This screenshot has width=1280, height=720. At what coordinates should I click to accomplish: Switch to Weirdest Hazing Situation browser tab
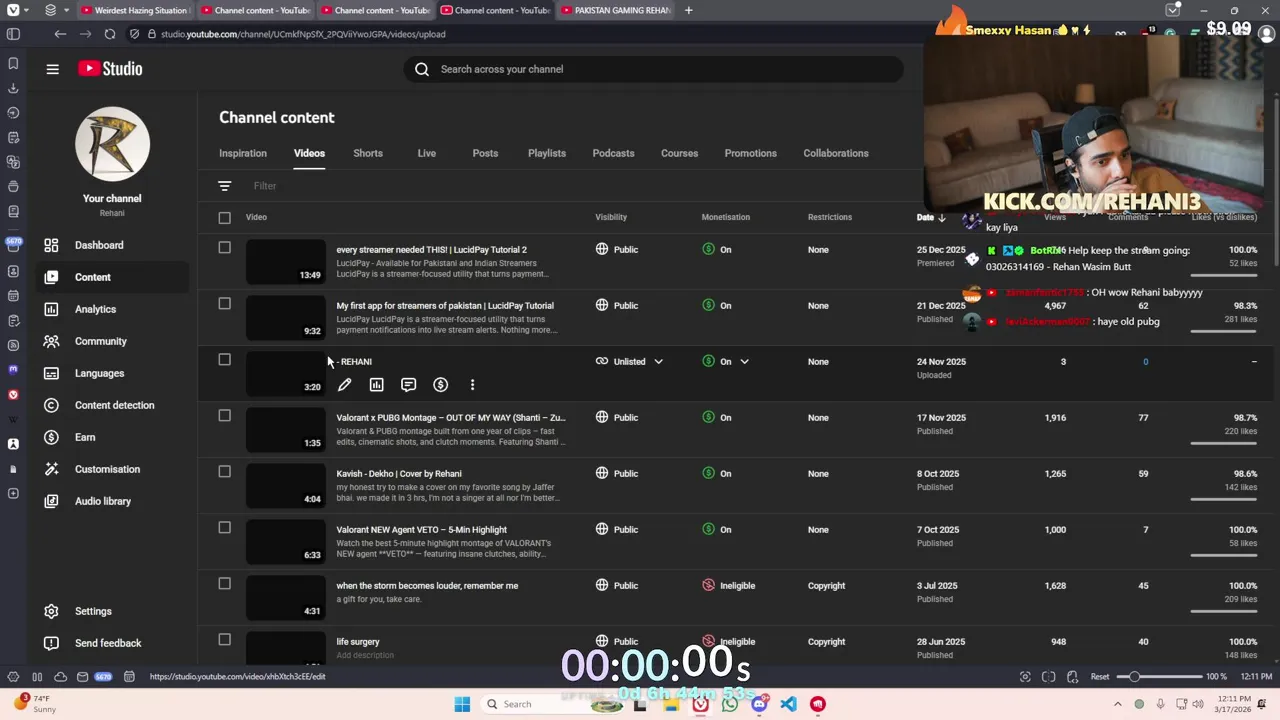(134, 10)
